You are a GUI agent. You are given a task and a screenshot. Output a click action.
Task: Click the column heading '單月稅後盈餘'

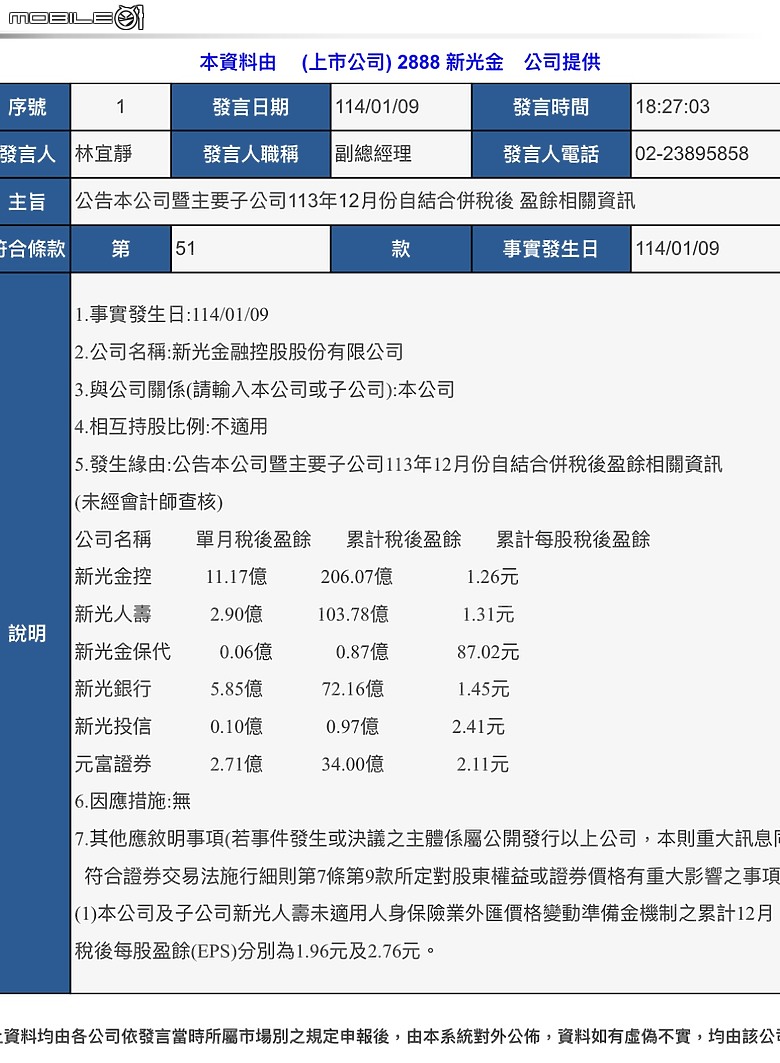253,540
